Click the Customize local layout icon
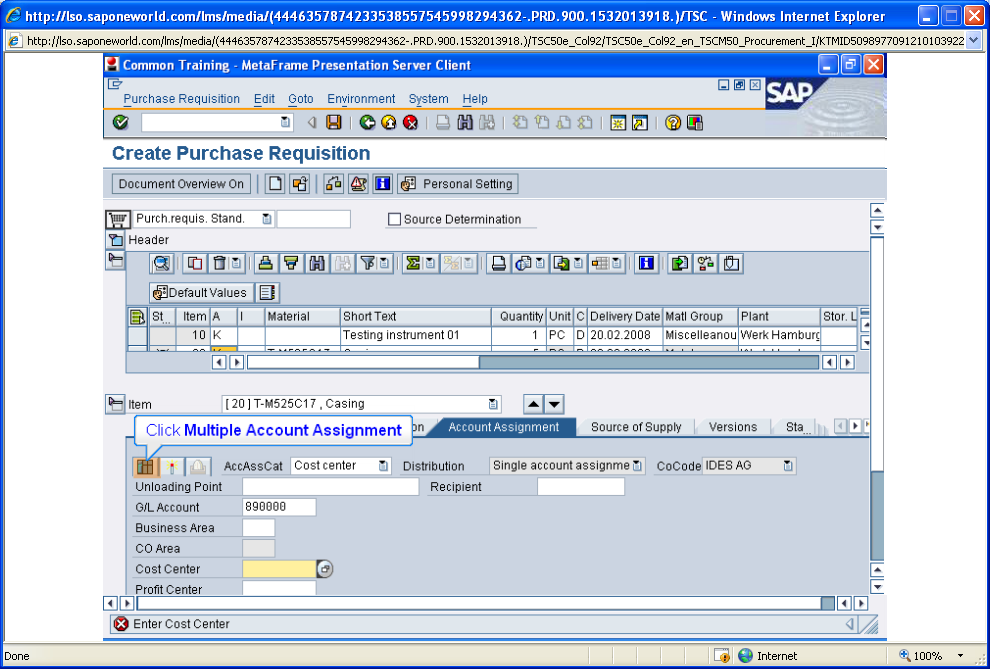 695,122
